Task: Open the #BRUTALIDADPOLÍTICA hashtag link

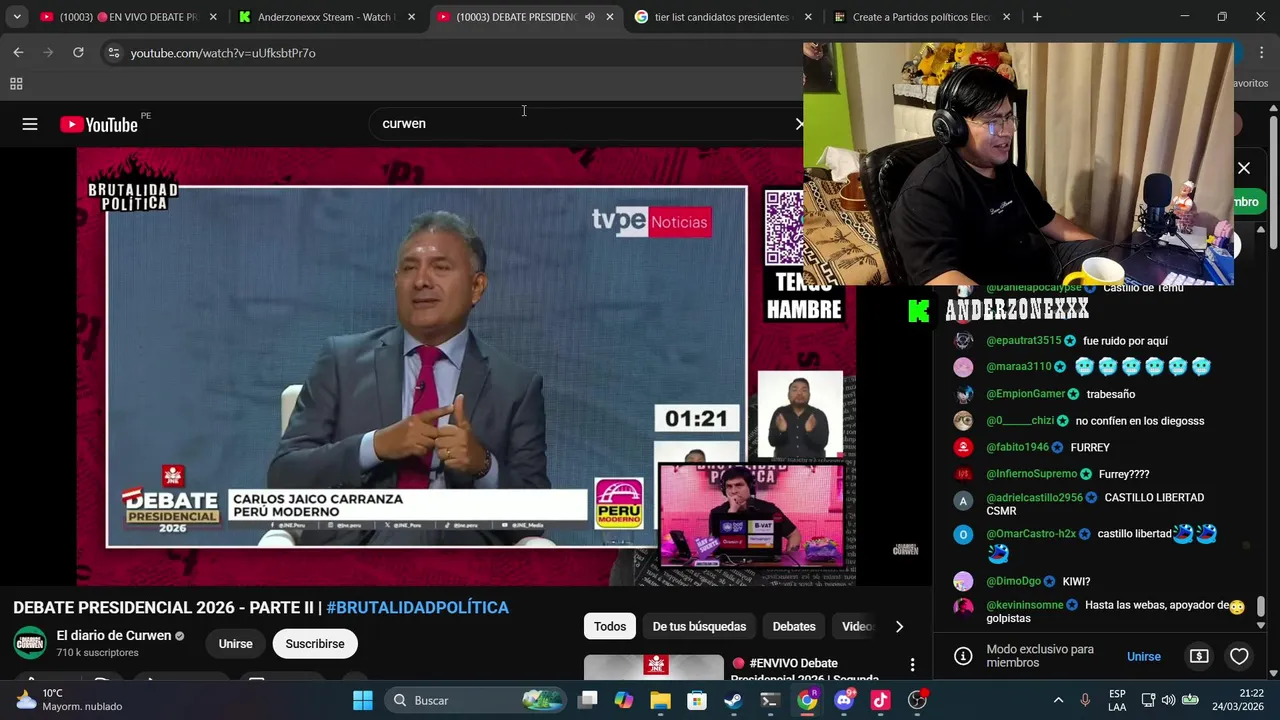Action: tap(417, 607)
